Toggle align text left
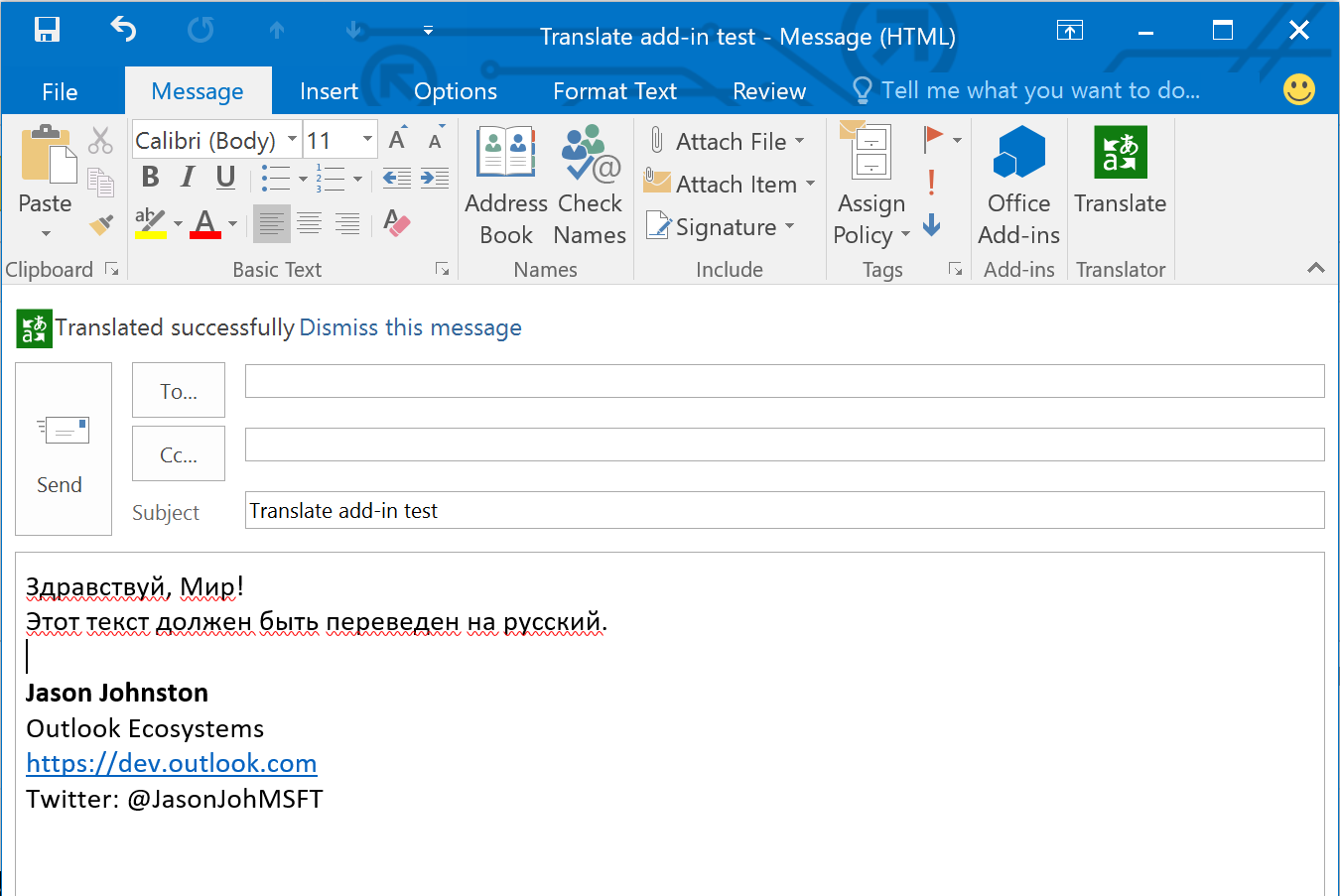This screenshot has height=896, width=1340. pyautogui.click(x=271, y=224)
